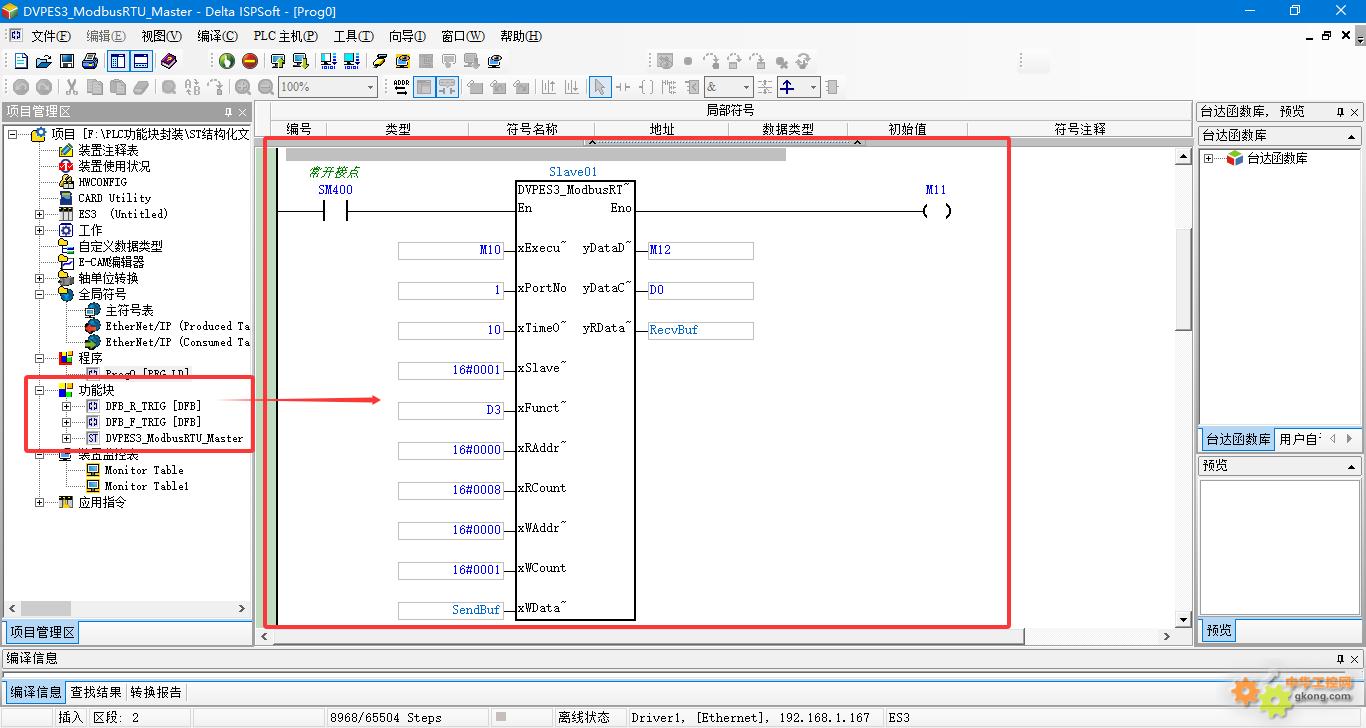Open the help book icon in toolbar
This screenshot has height=728, width=1366.
click(x=169, y=62)
